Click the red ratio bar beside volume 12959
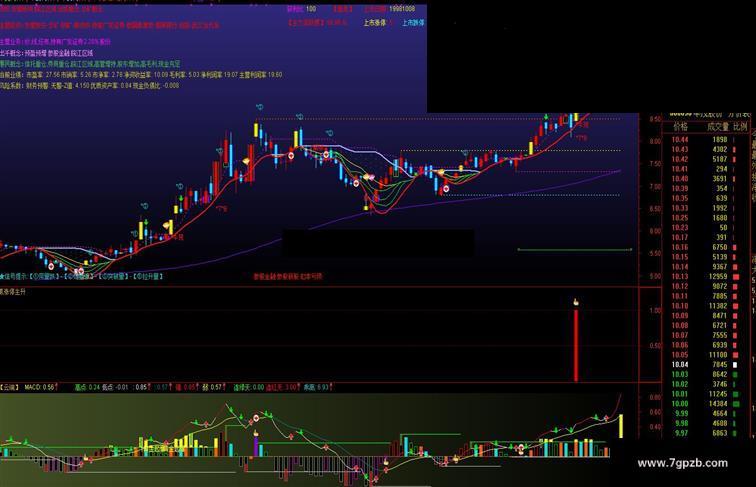This screenshot has width=756, height=487. [x=736, y=277]
